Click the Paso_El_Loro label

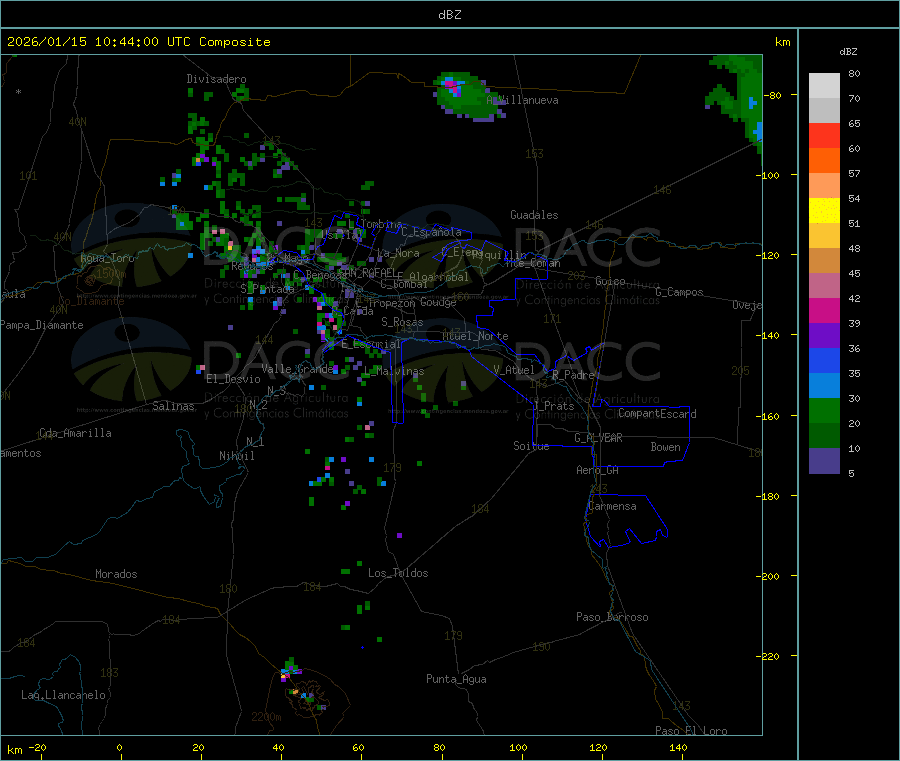click(x=691, y=730)
